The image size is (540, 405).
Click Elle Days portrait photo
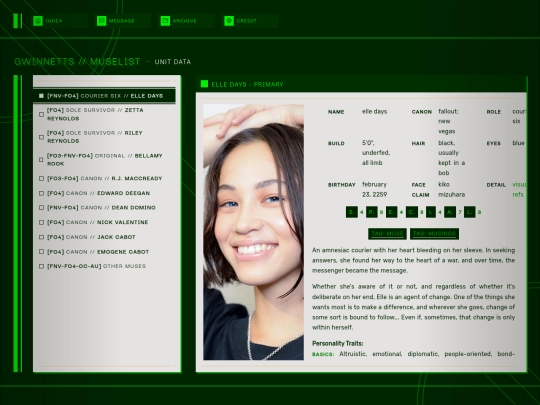click(253, 232)
